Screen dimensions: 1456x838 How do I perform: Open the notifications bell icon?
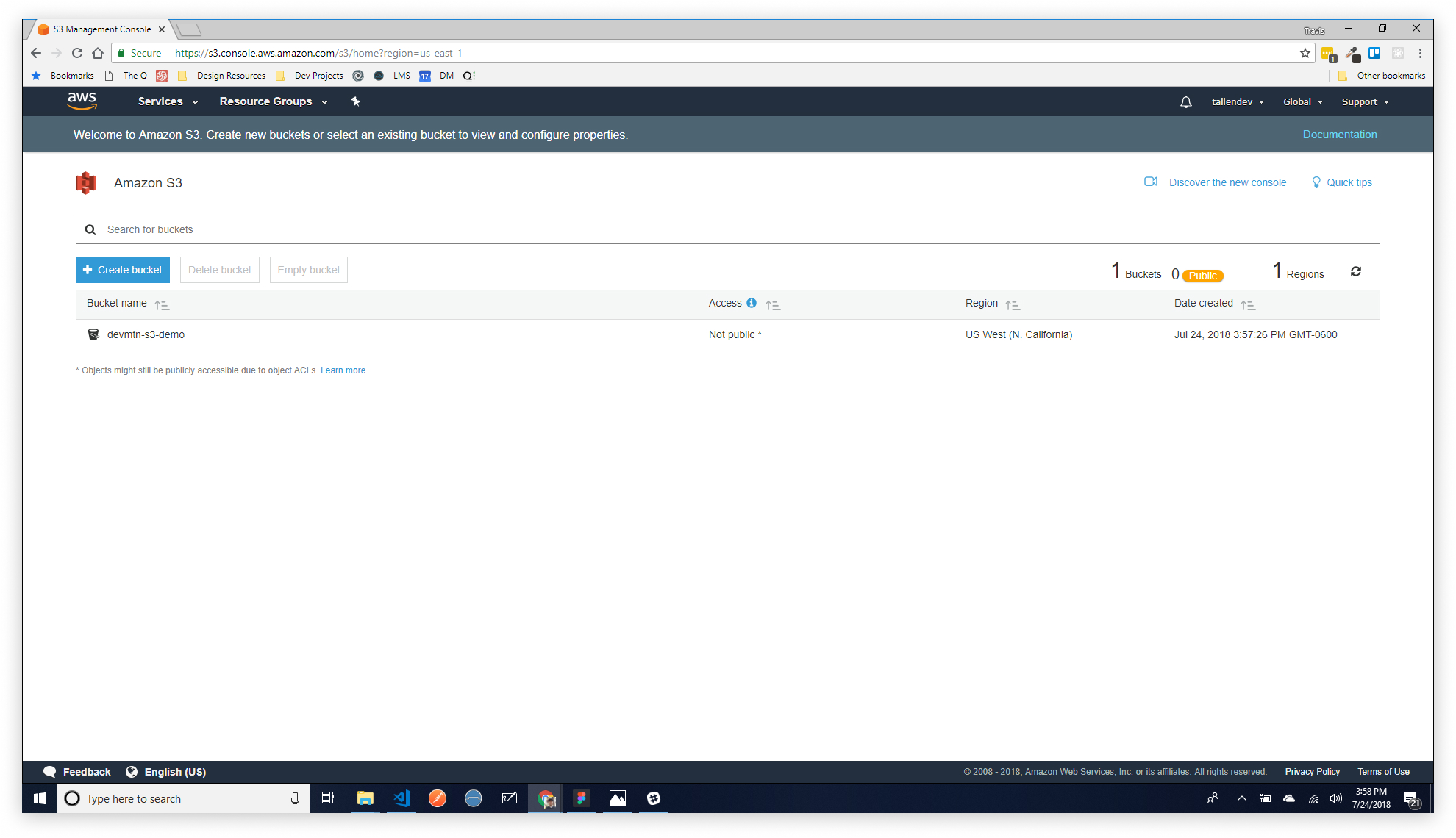1185,102
